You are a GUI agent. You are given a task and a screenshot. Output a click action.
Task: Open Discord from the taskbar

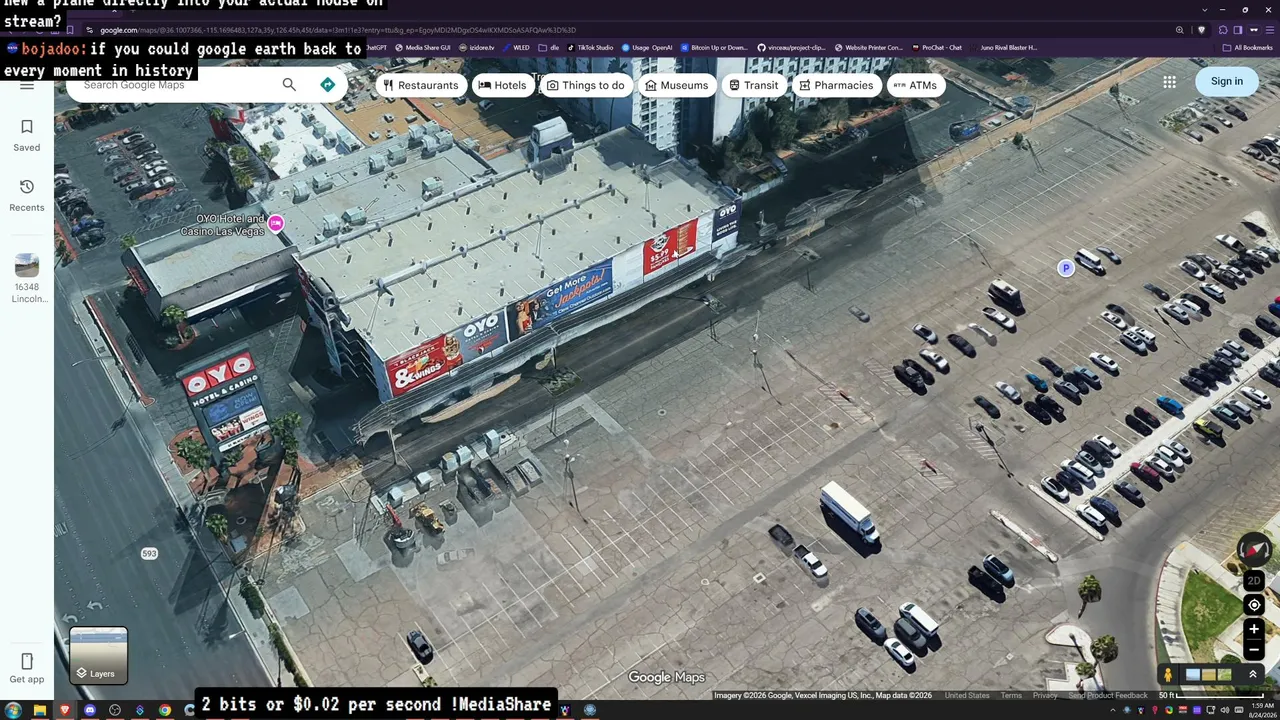point(90,711)
